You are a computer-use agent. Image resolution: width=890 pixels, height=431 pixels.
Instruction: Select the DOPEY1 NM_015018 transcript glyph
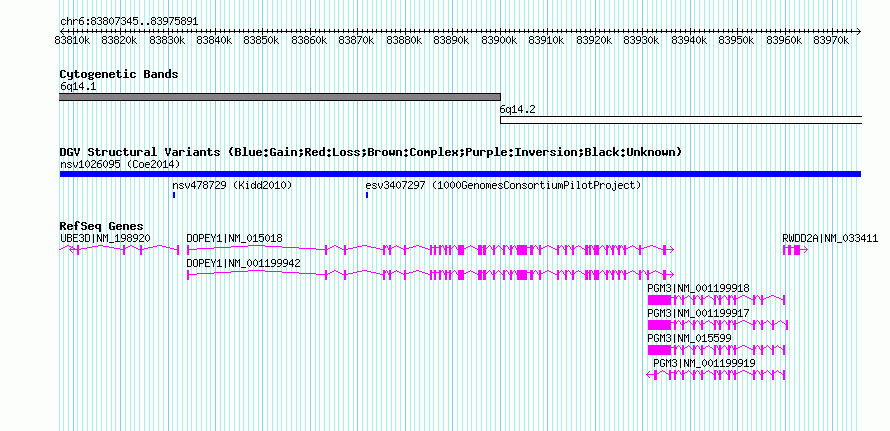click(x=430, y=249)
